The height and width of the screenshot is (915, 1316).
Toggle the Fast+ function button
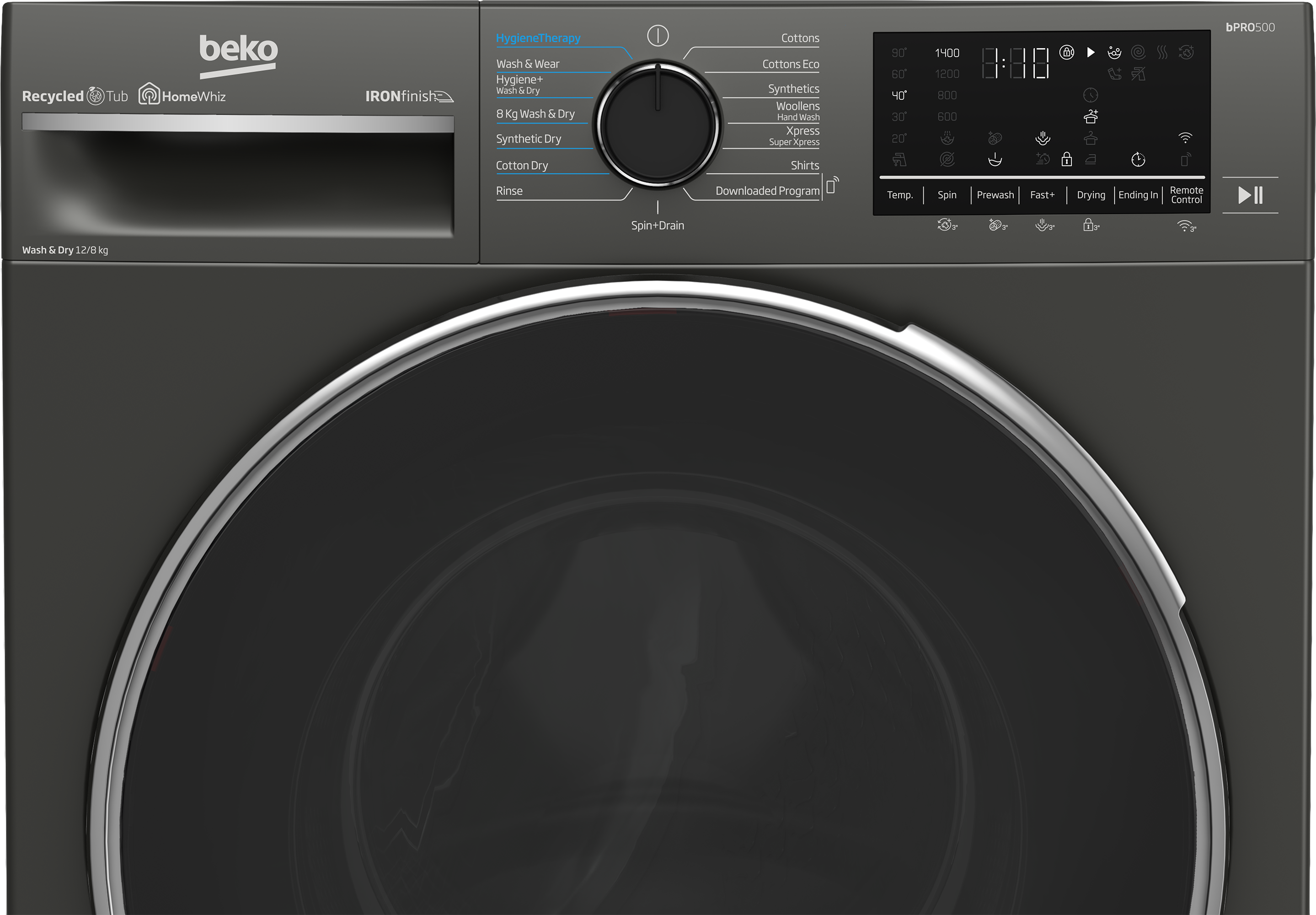pyautogui.click(x=1042, y=195)
